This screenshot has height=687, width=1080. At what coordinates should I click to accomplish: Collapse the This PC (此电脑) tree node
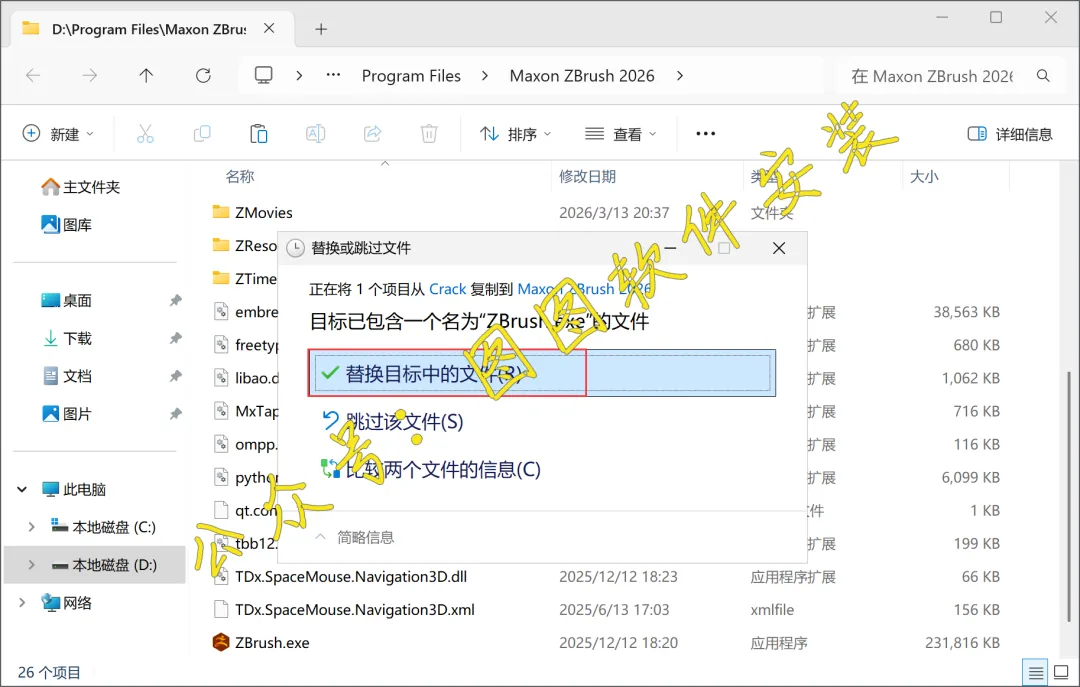click(22, 489)
